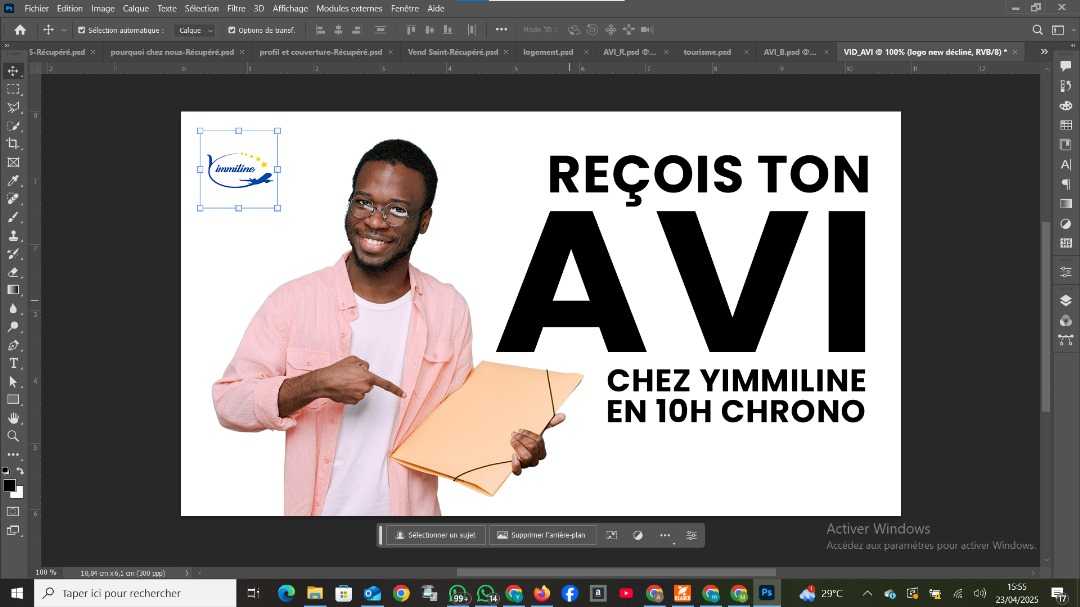Select the Rectangular Marquee tool
This screenshot has height=607, width=1080.
(13, 90)
